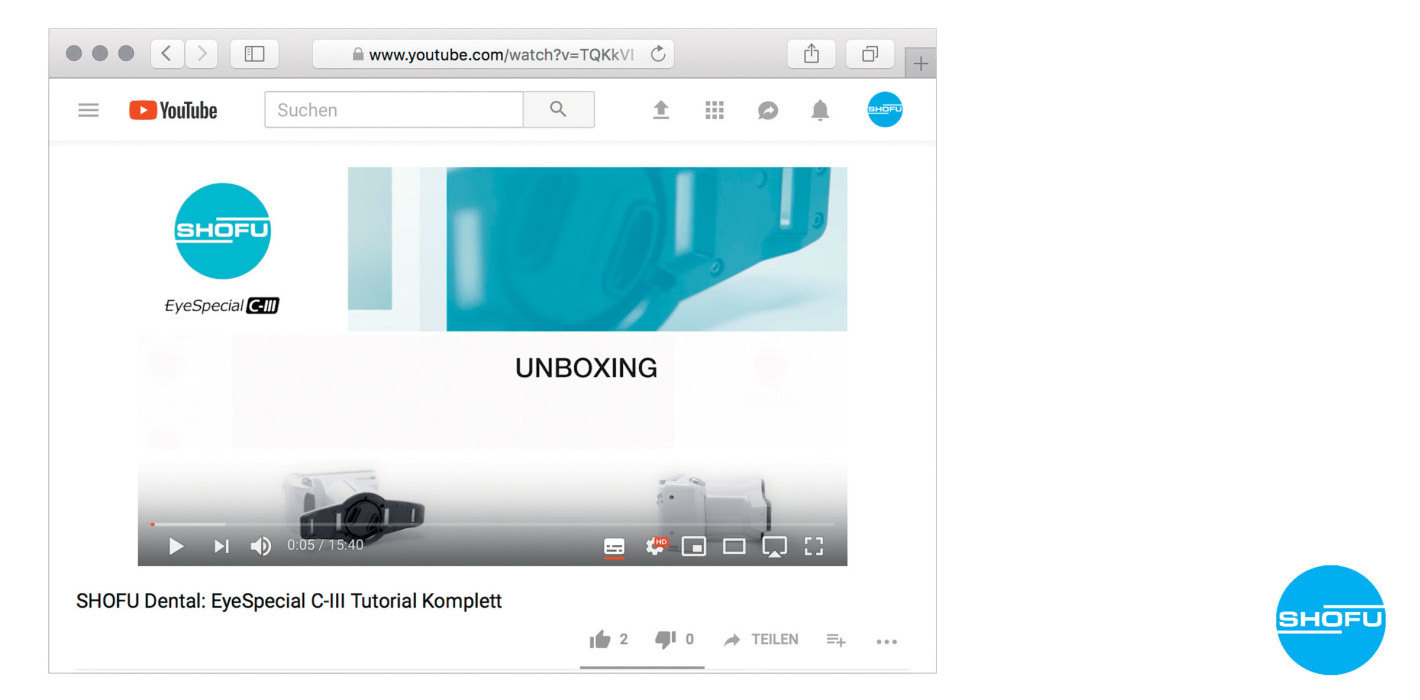Open the Safari share menu
The height and width of the screenshot is (700, 1420).
pyautogui.click(x=811, y=54)
